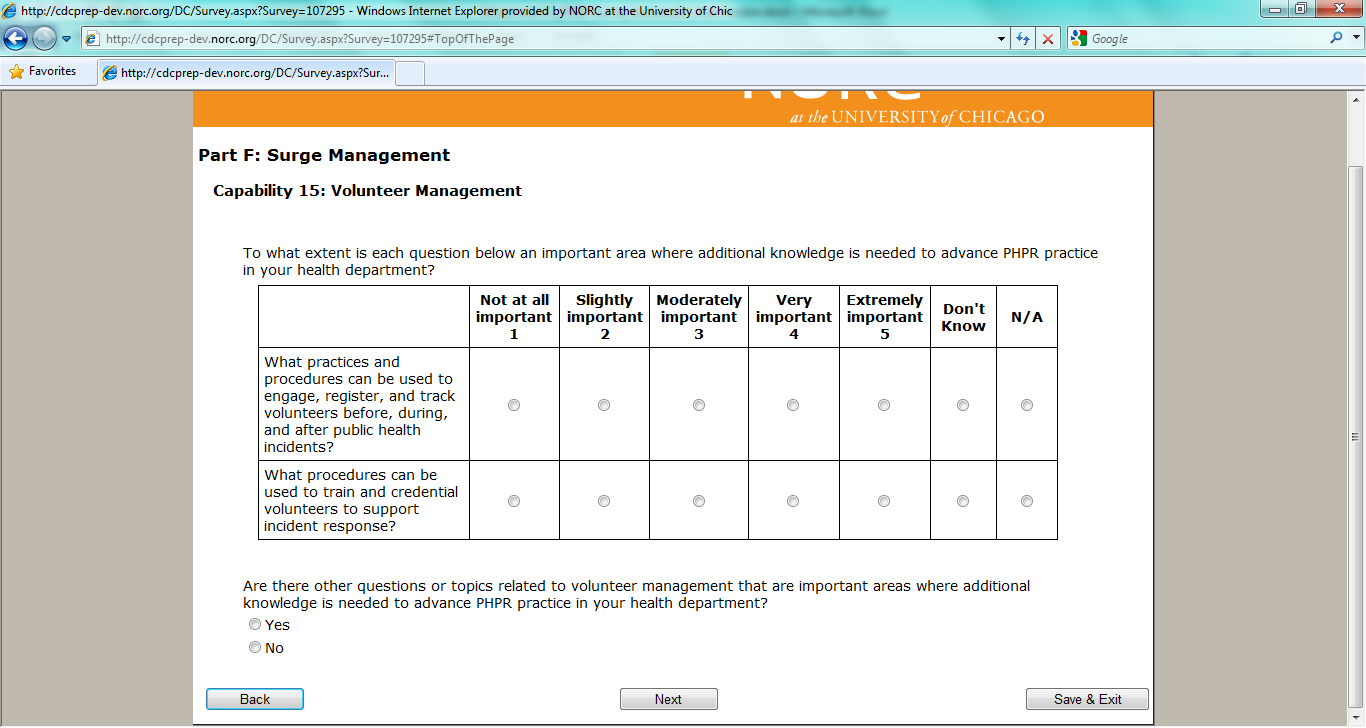Refresh the page with the refresh icon
Viewport: 1366px width, 728px height.
click(1023, 39)
